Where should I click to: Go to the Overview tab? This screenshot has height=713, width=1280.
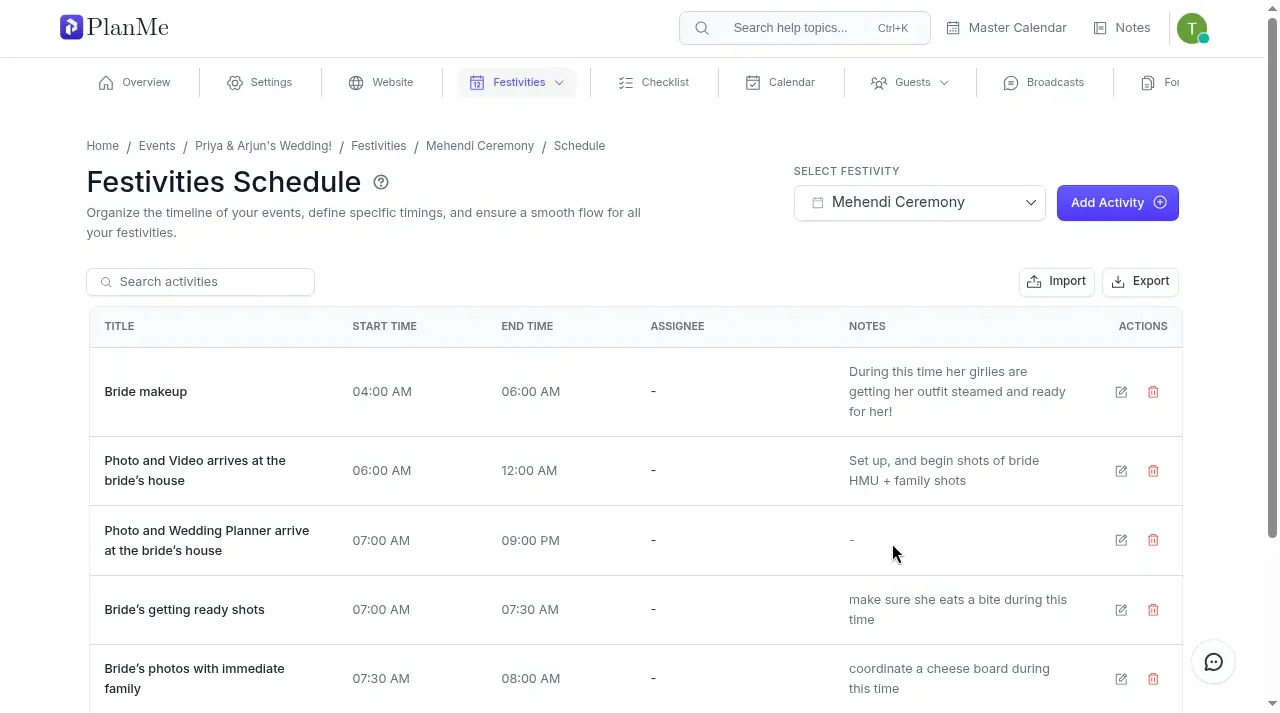(x=135, y=83)
